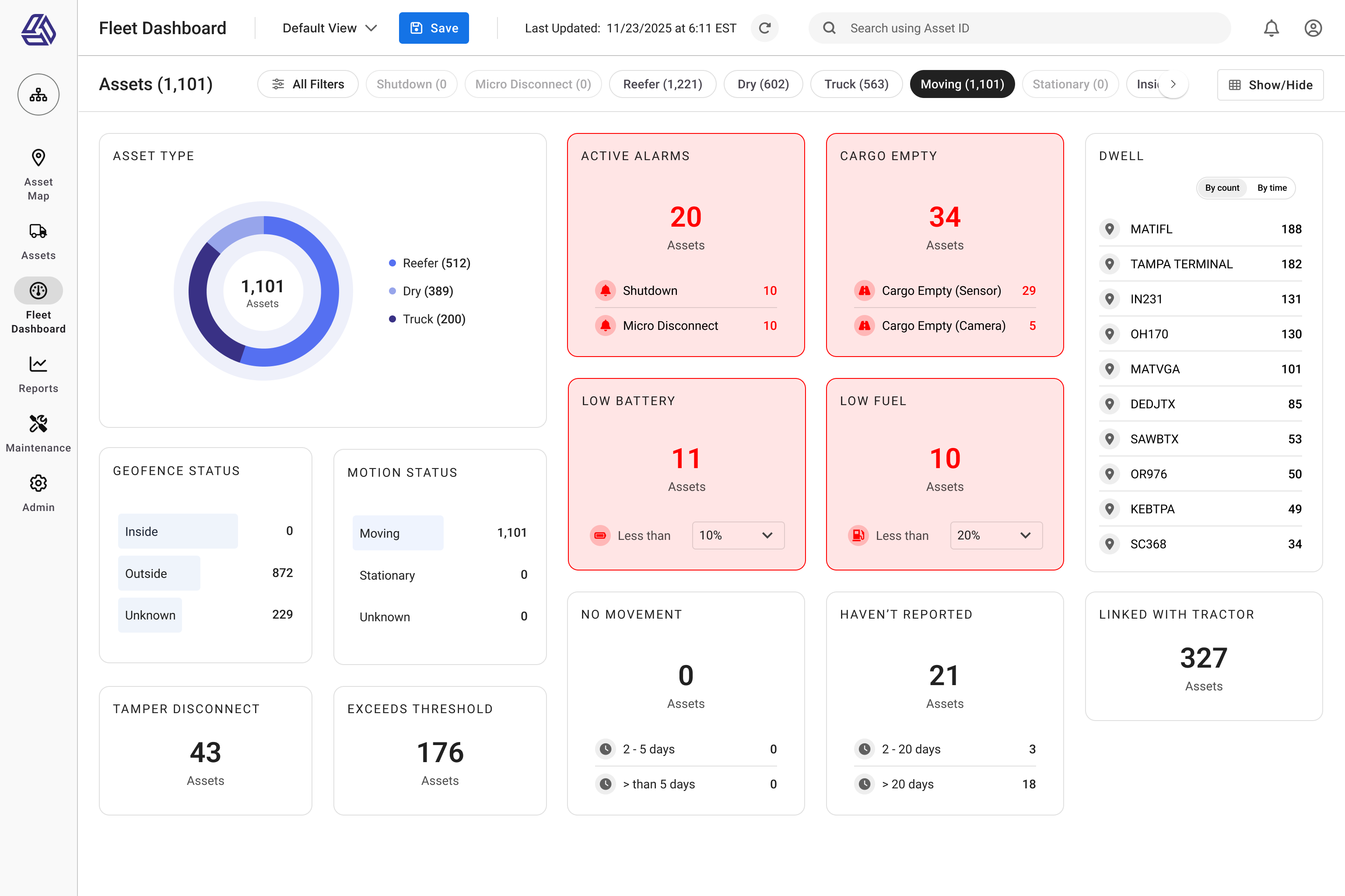The height and width of the screenshot is (896, 1345).
Task: Open the Show/Hide panel
Action: [x=1270, y=84]
